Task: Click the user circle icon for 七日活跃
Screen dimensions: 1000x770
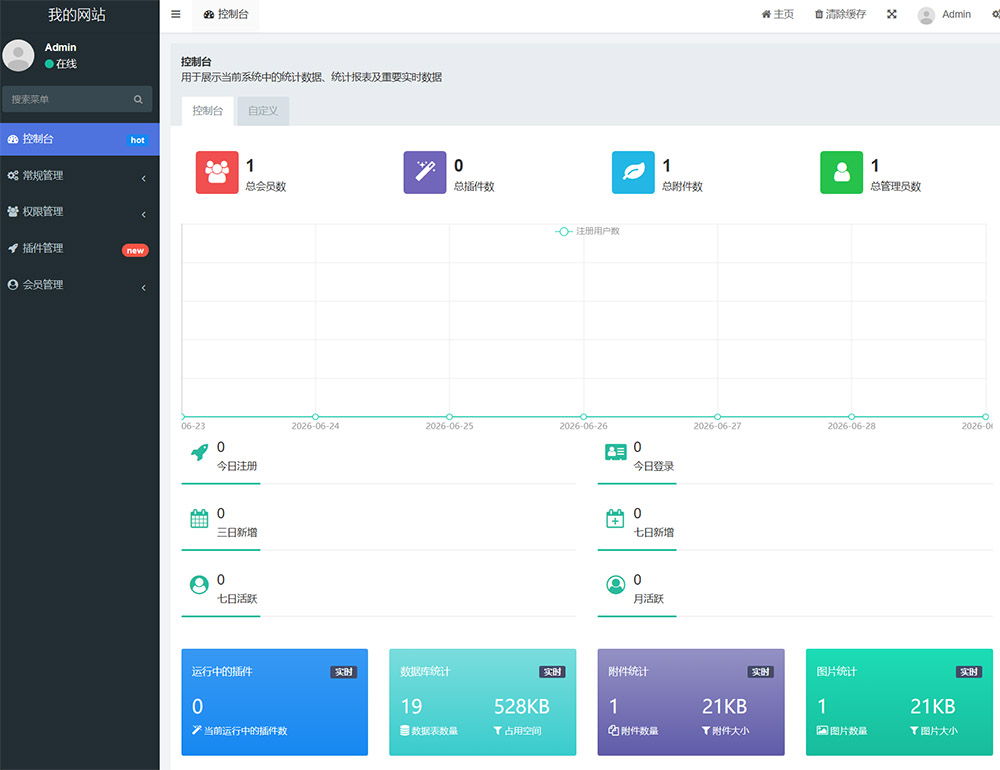Action: coord(199,585)
